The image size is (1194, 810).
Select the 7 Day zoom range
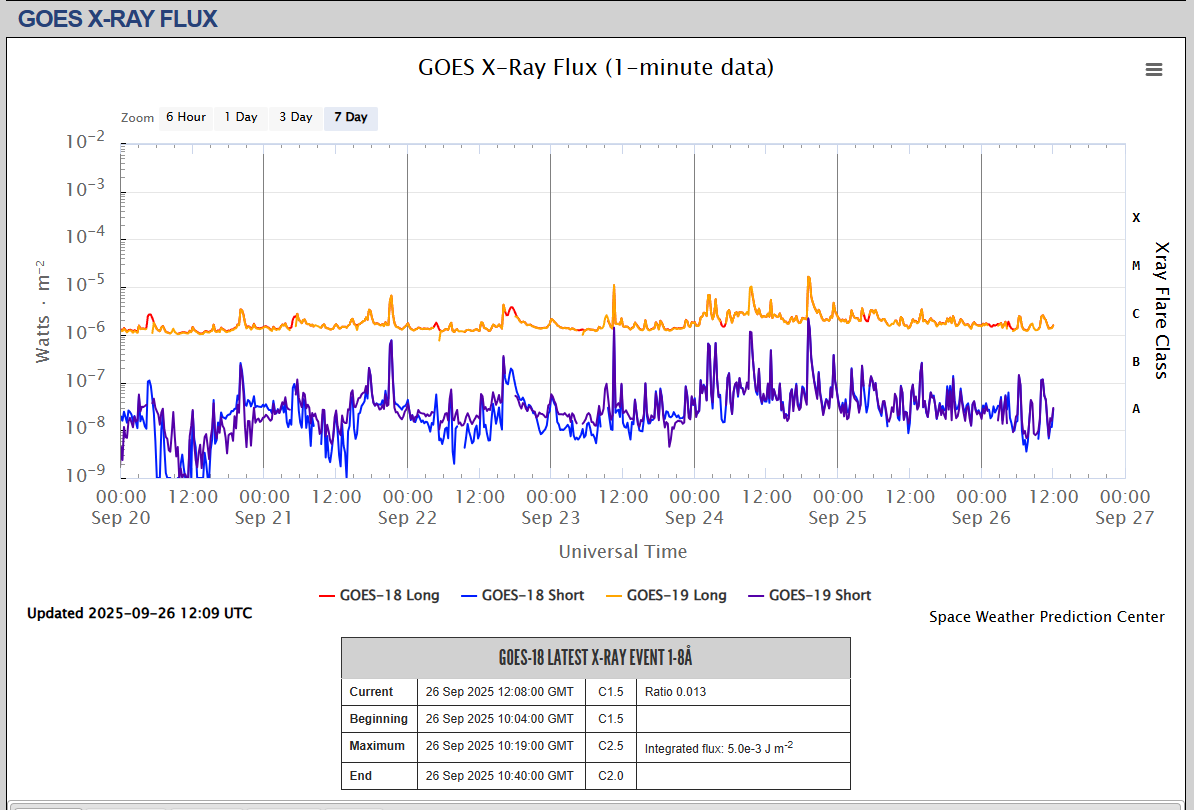(x=350, y=117)
